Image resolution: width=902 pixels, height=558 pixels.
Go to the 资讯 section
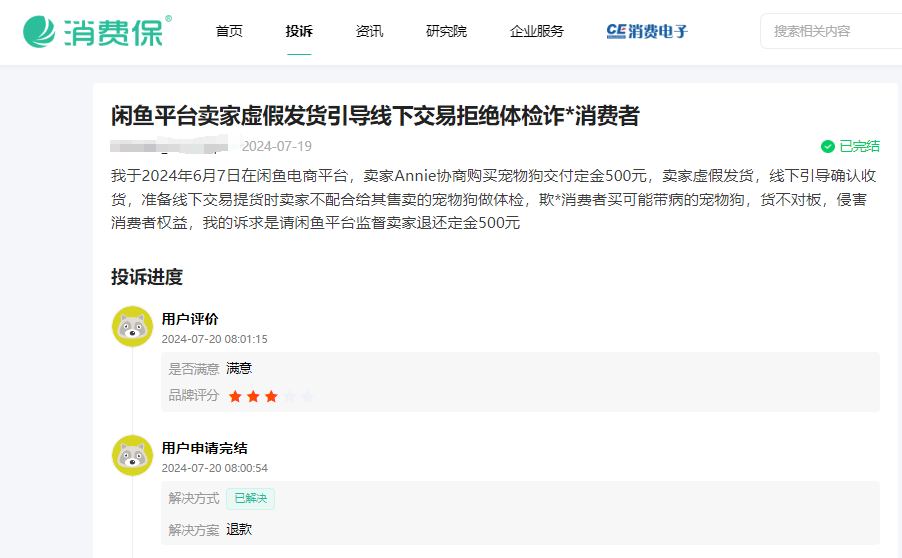tap(369, 31)
